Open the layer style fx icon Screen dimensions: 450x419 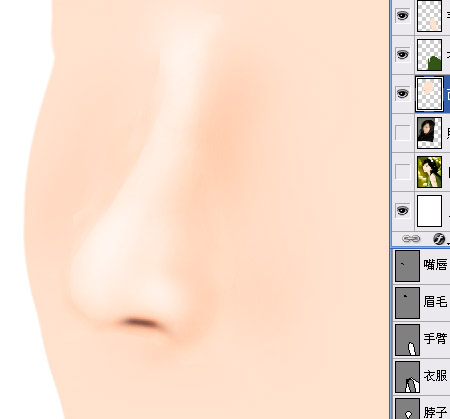pos(439,239)
